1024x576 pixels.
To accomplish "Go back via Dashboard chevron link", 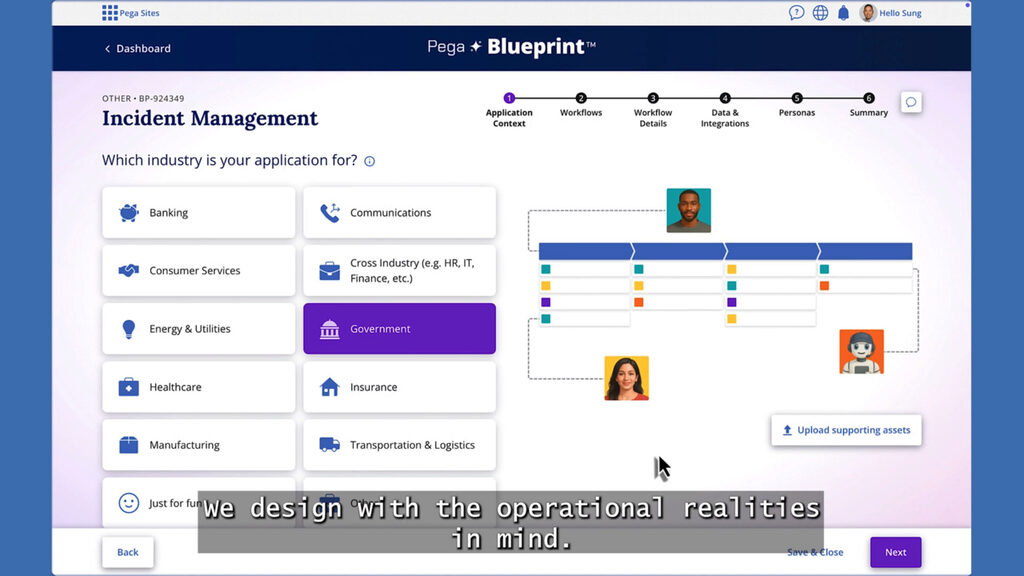I will 138,48.
